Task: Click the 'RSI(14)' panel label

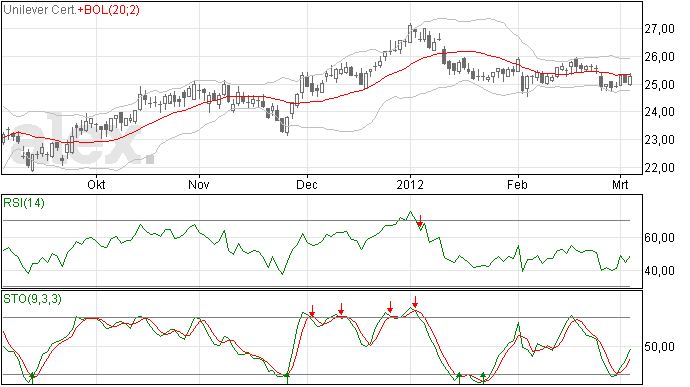Action: (24, 203)
